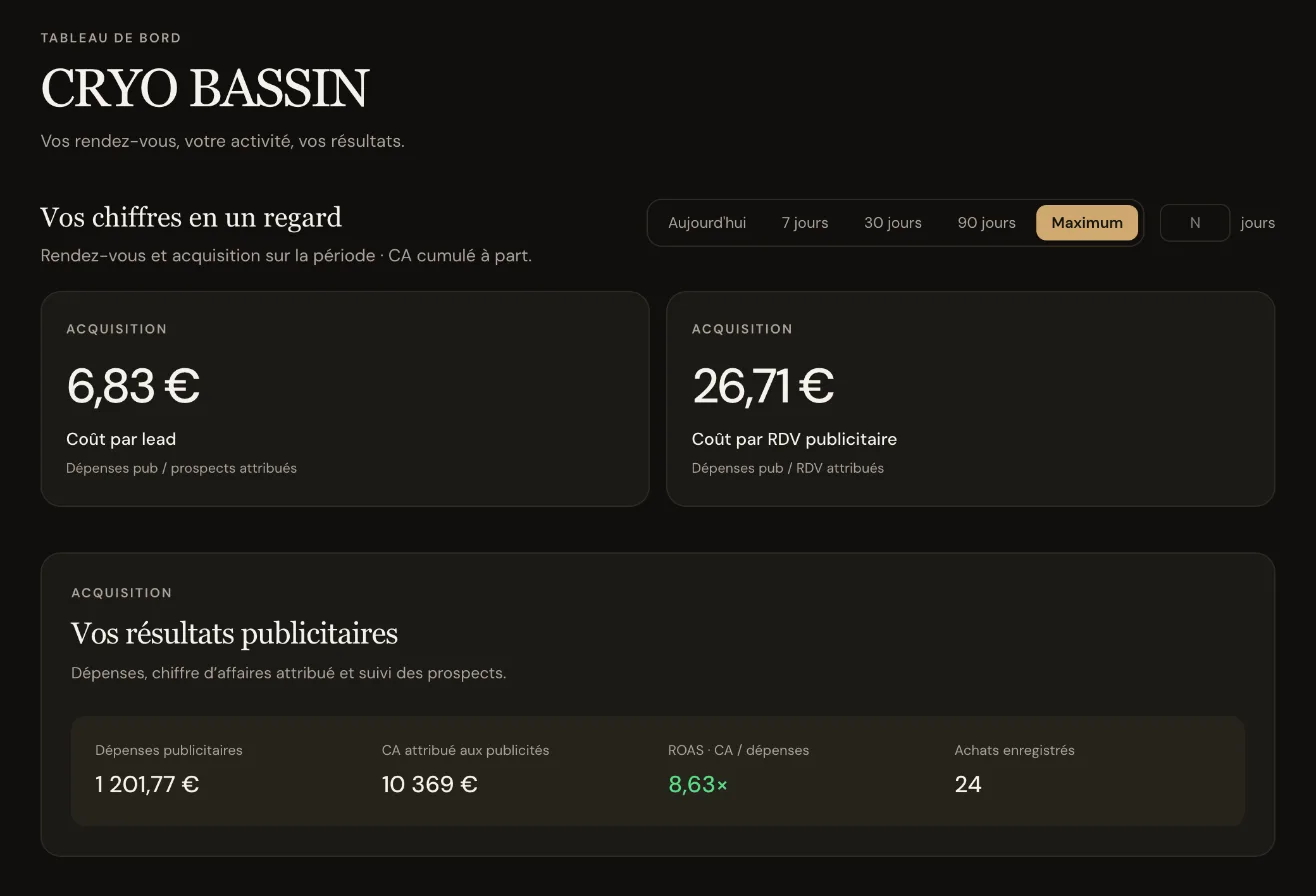
Task: Click the 10 369 € attributed revenue
Action: click(430, 785)
